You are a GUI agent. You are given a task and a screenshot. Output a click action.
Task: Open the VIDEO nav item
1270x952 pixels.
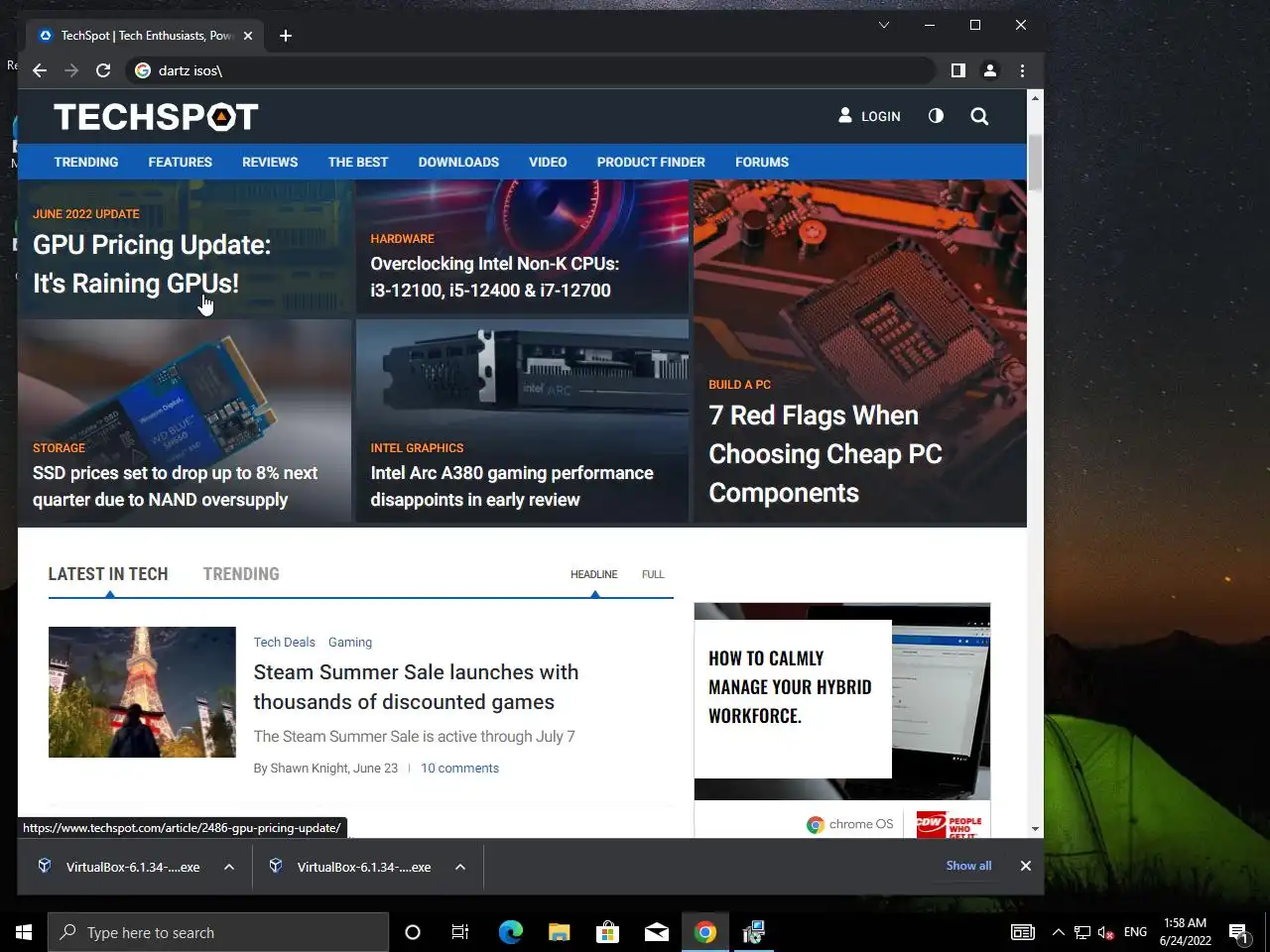548,162
